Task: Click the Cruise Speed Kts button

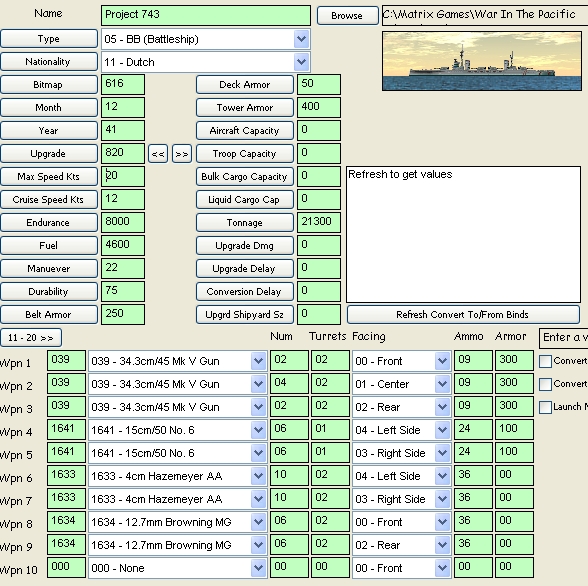Action: pos(49,199)
